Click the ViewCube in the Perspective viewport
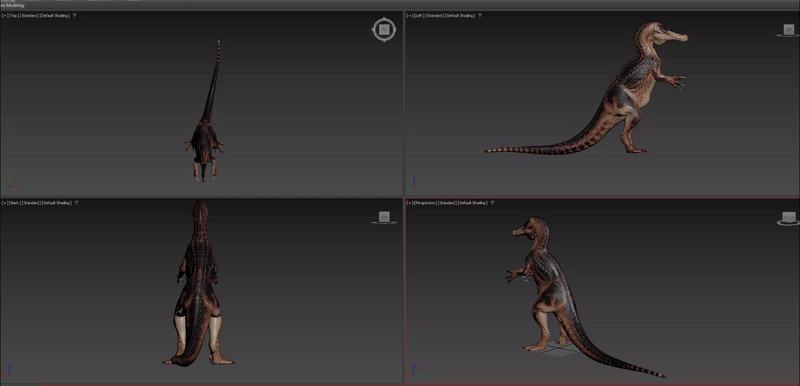 pyautogui.click(x=788, y=218)
